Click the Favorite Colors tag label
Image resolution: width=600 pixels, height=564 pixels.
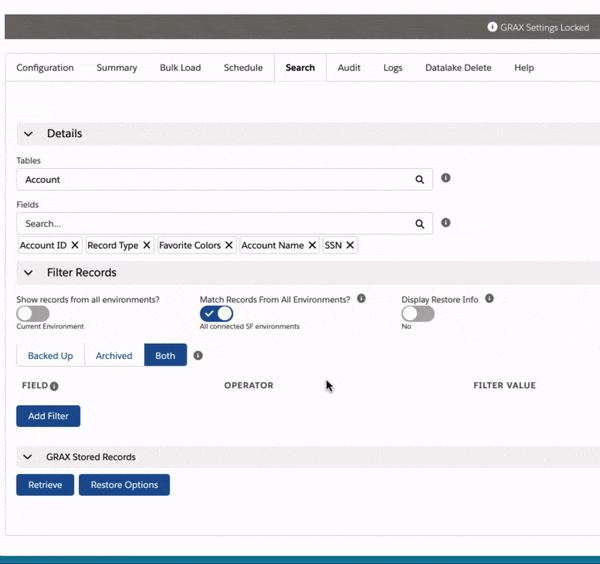(x=190, y=245)
